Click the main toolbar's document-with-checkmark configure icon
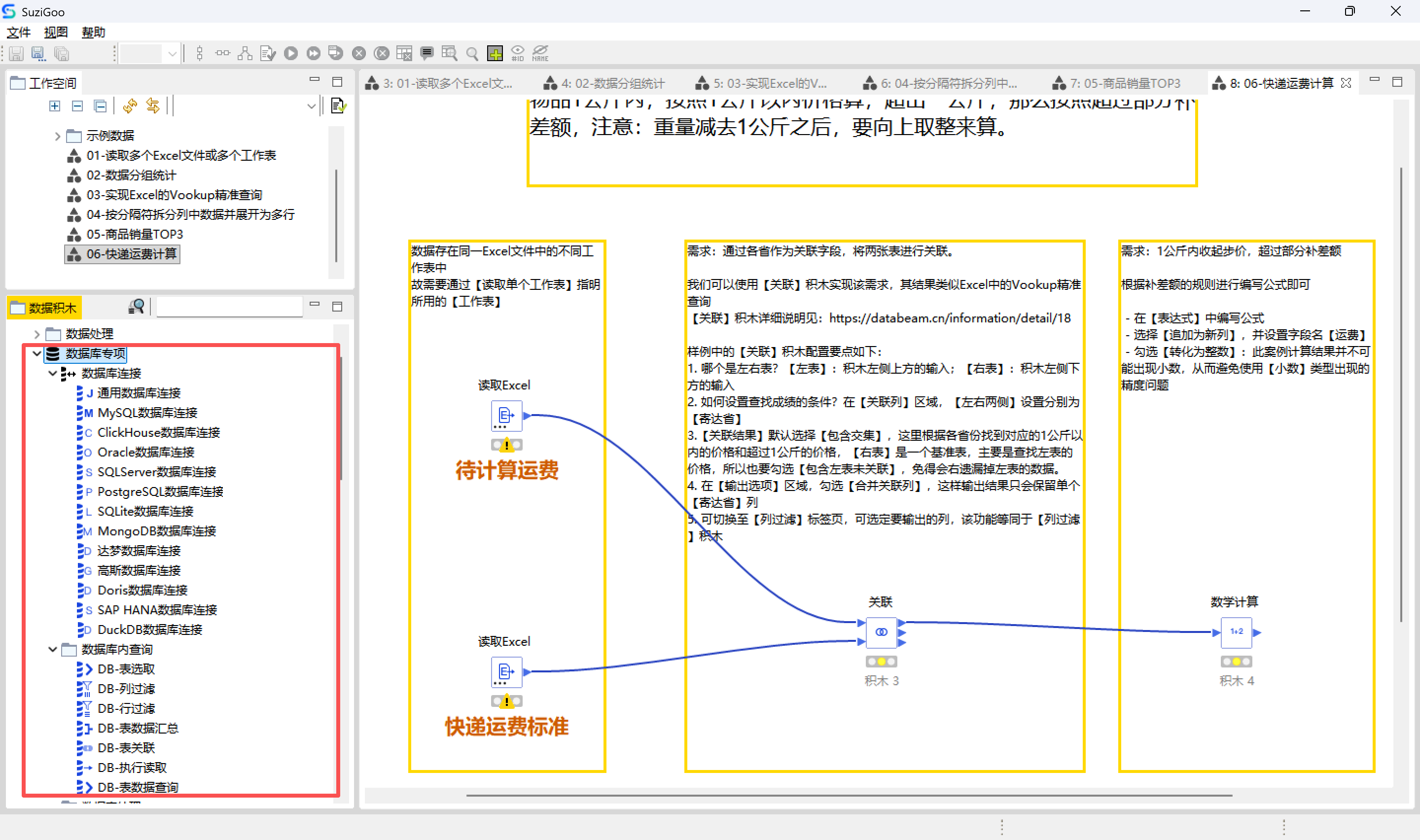1420x840 pixels. [x=268, y=54]
